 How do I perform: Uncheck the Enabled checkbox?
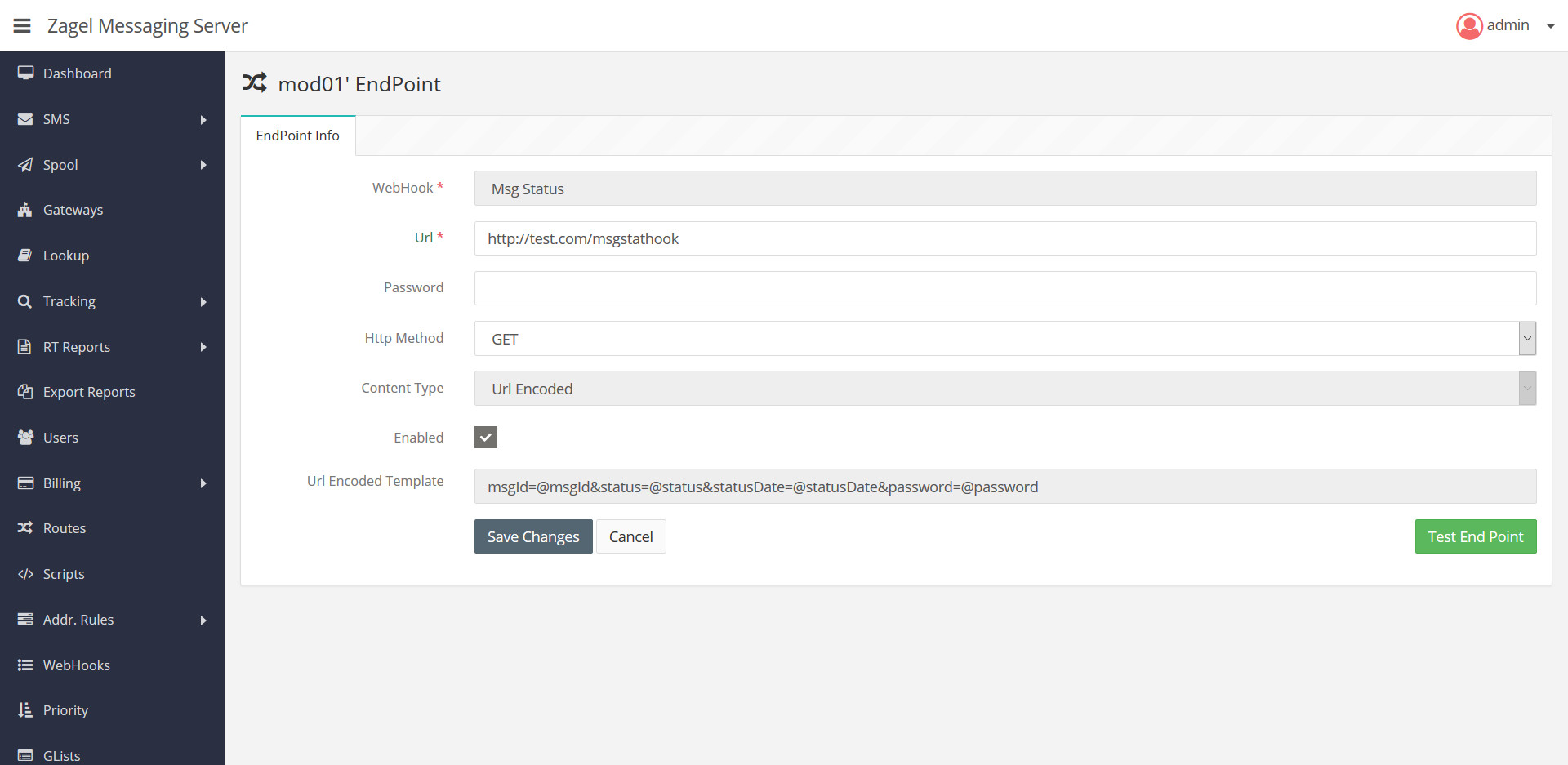[486, 438]
